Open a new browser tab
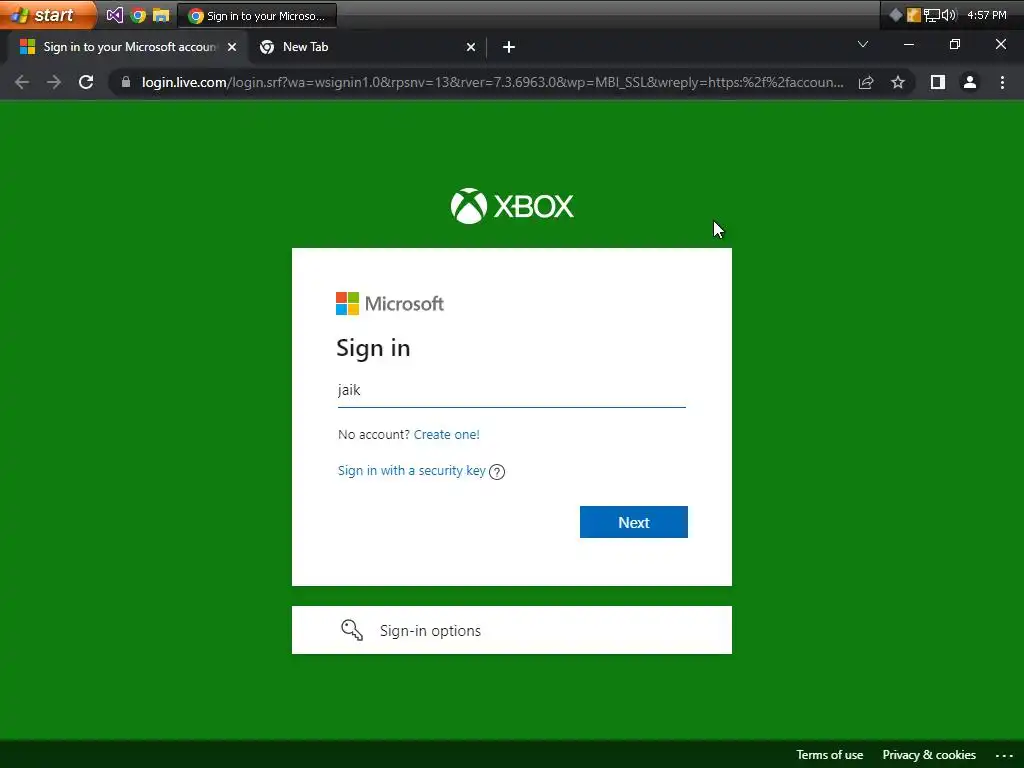 pyautogui.click(x=509, y=47)
